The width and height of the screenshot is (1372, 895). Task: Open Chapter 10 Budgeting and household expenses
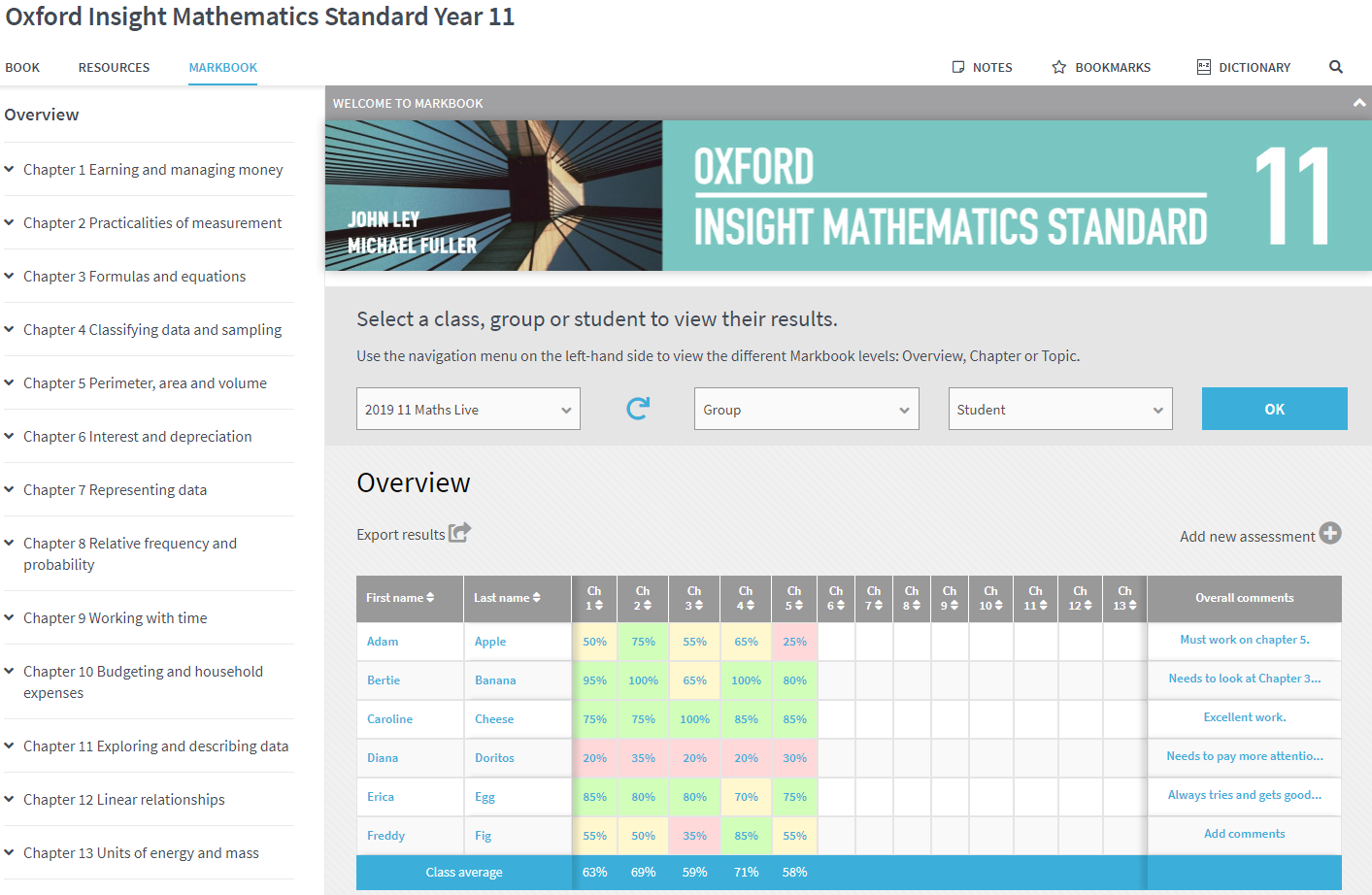(x=143, y=681)
